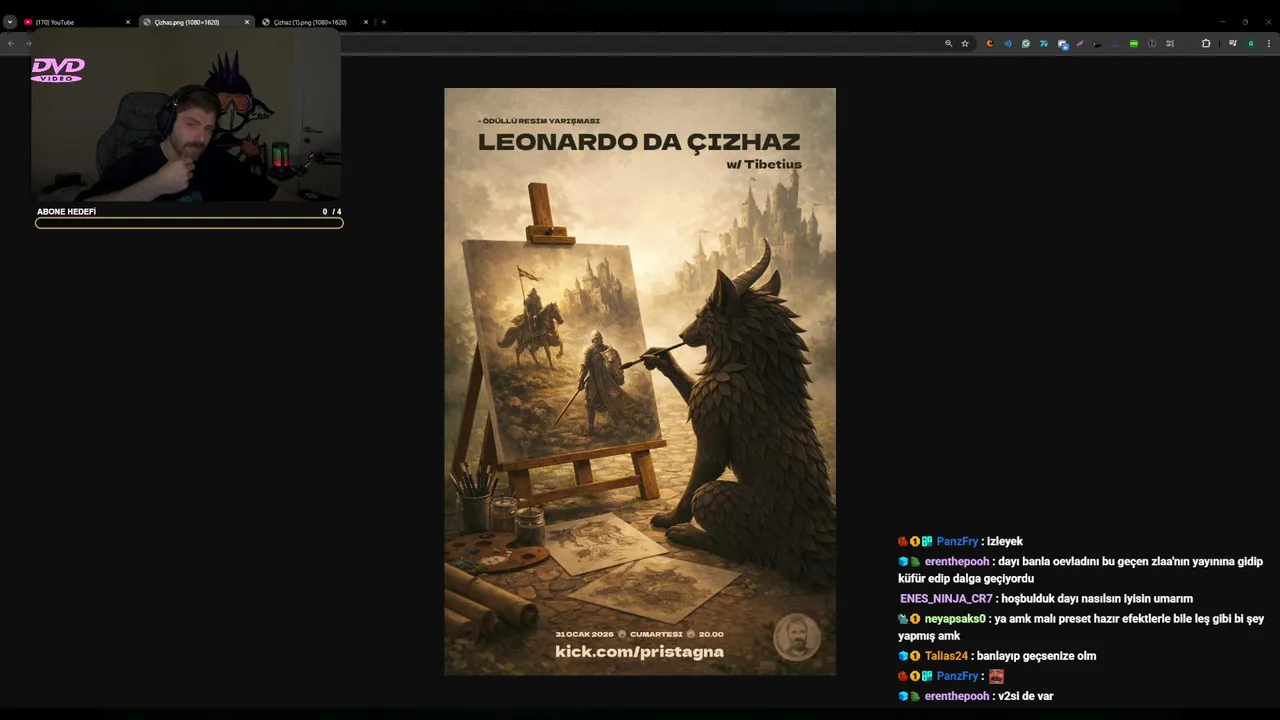The height and width of the screenshot is (720, 1280).
Task: Click the ABONE HEDEFİ progress bar
Action: tap(189, 223)
